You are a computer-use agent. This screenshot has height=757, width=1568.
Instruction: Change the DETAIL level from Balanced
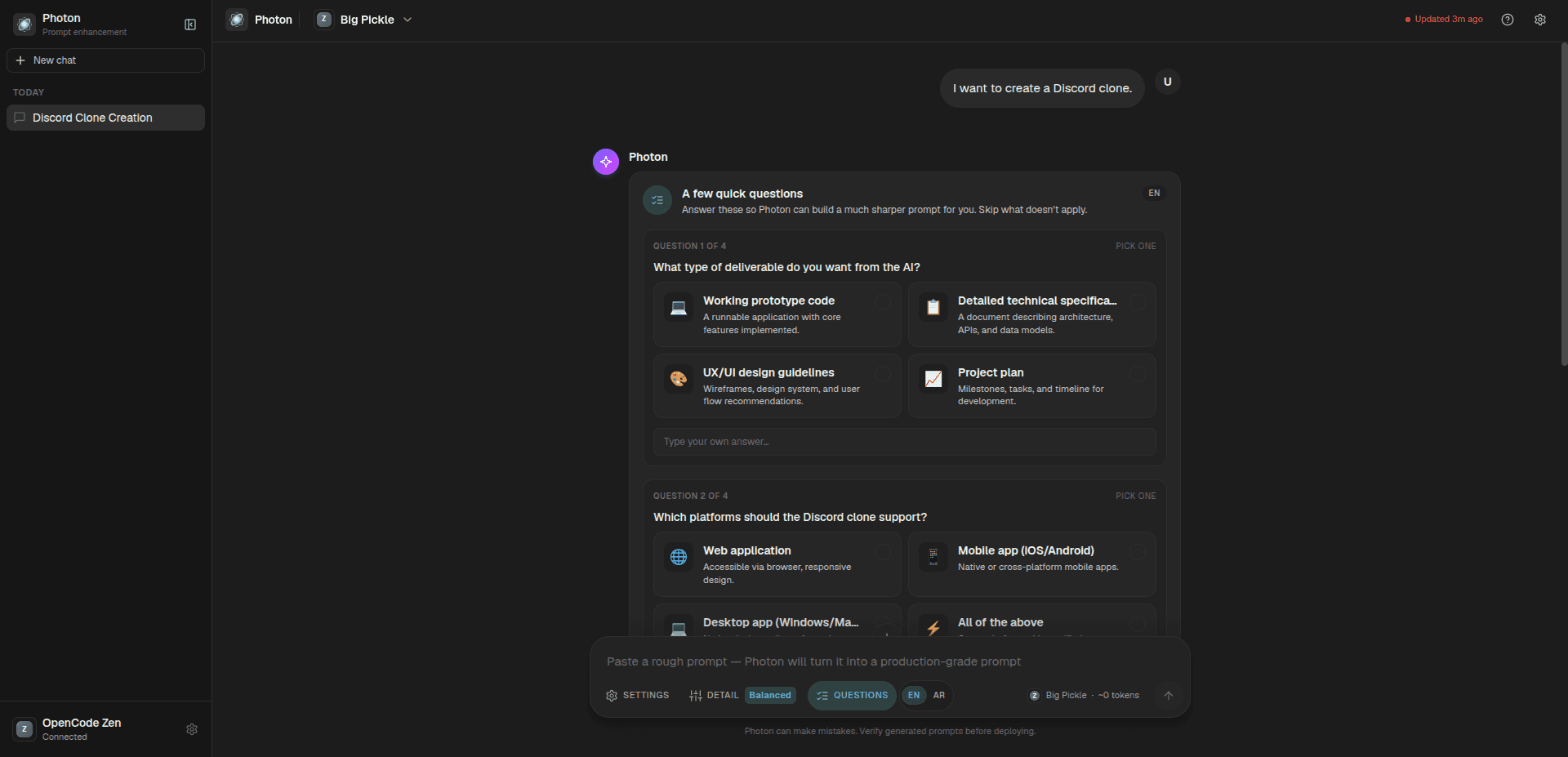770,696
